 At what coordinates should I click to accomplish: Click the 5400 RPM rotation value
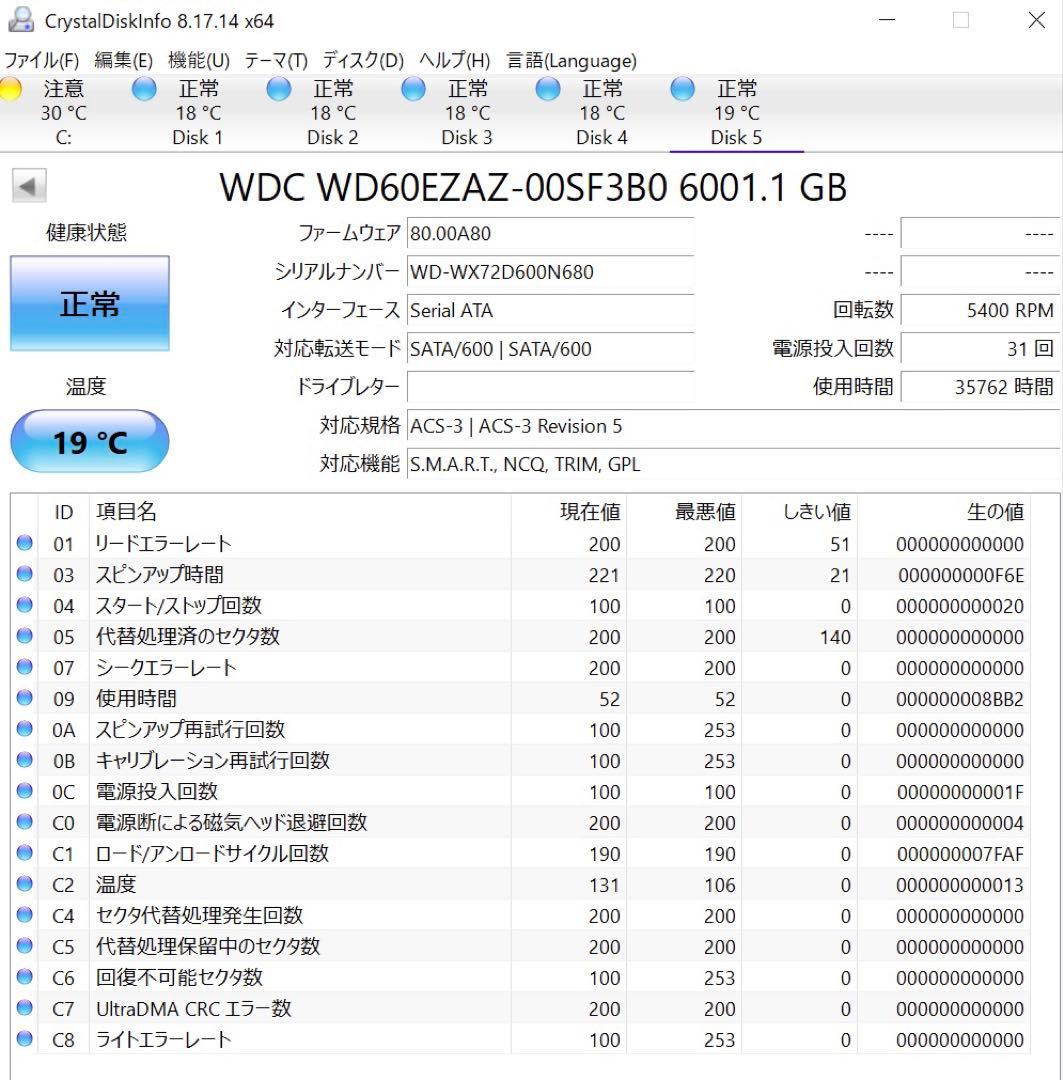click(x=980, y=311)
